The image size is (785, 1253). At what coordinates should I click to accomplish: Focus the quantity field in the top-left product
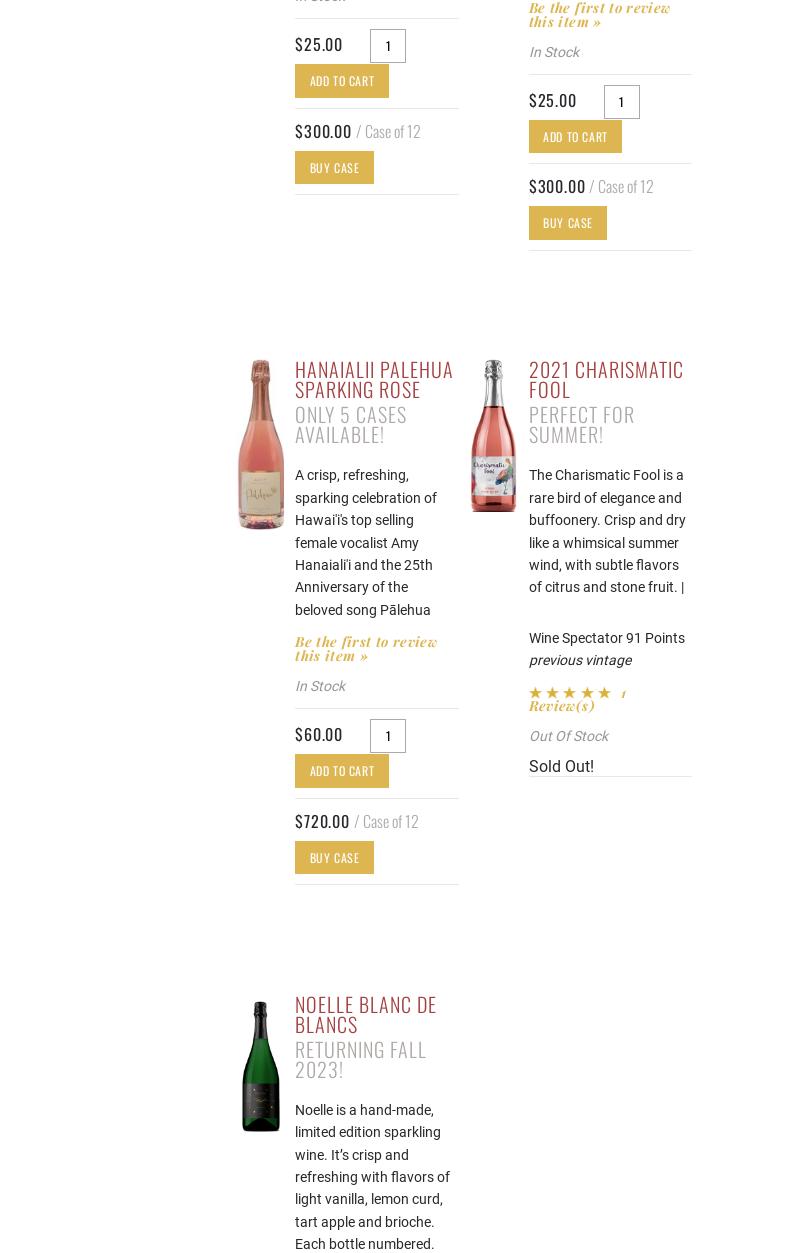point(388,46)
